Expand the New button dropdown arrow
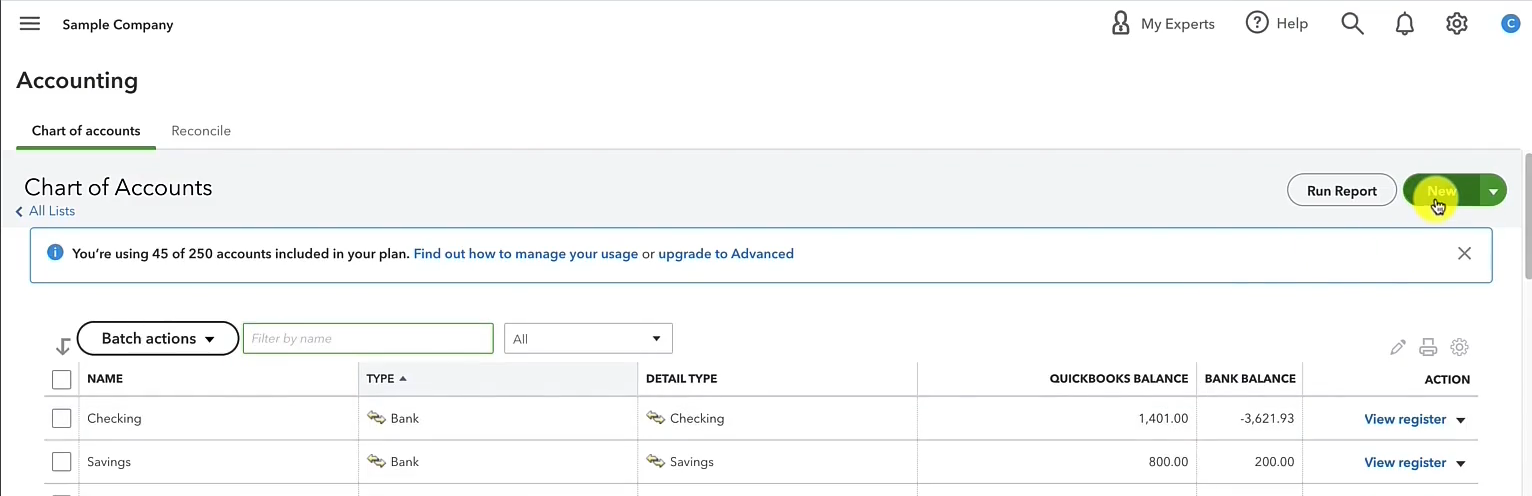1532x496 pixels. [x=1492, y=190]
